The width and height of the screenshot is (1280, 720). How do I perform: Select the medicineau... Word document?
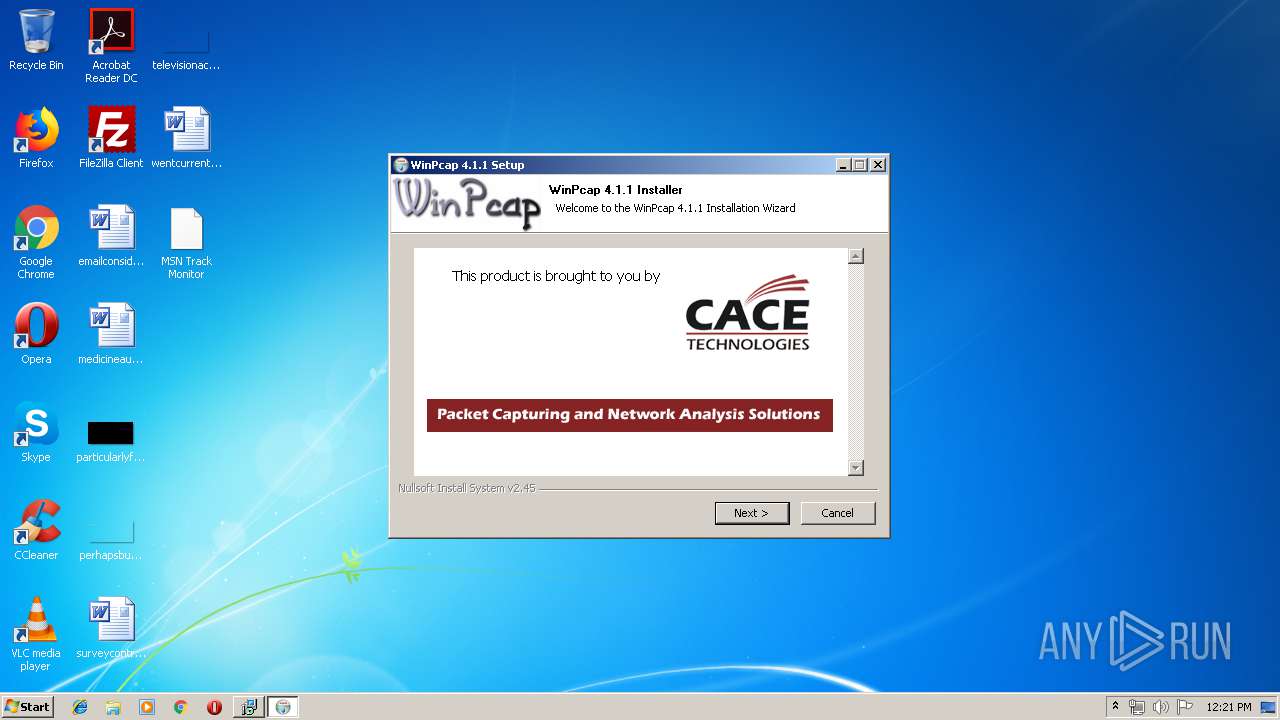click(111, 334)
